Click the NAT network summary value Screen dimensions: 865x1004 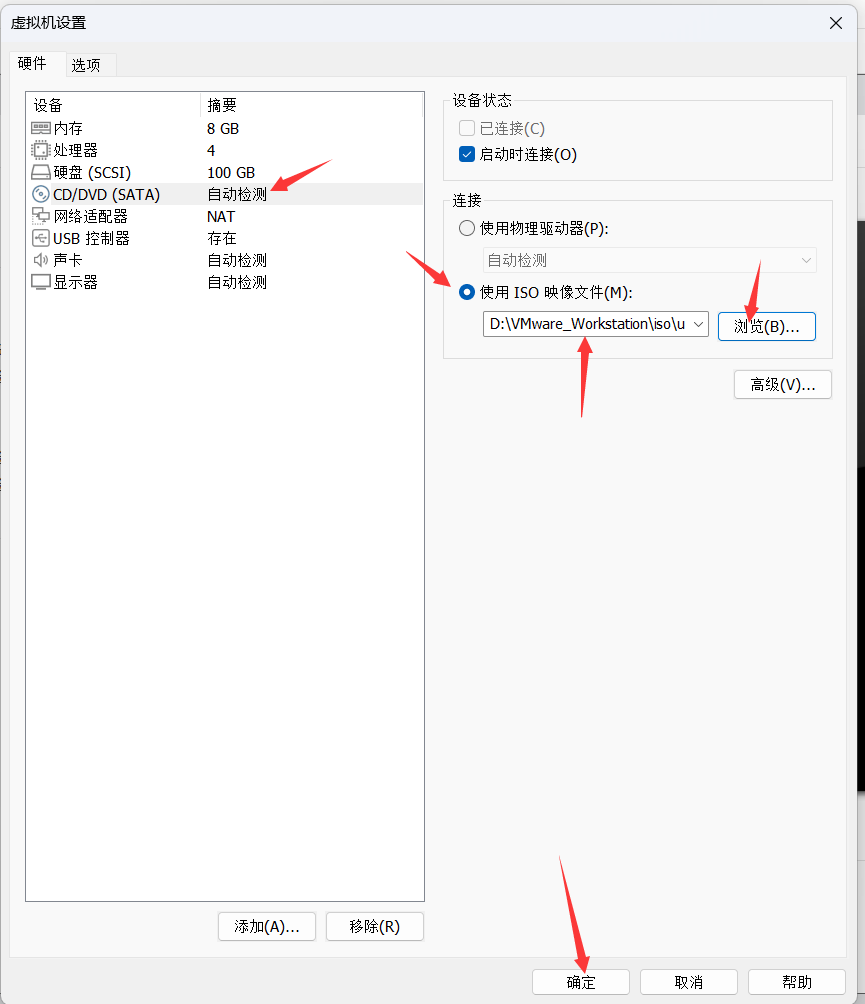tap(221, 216)
